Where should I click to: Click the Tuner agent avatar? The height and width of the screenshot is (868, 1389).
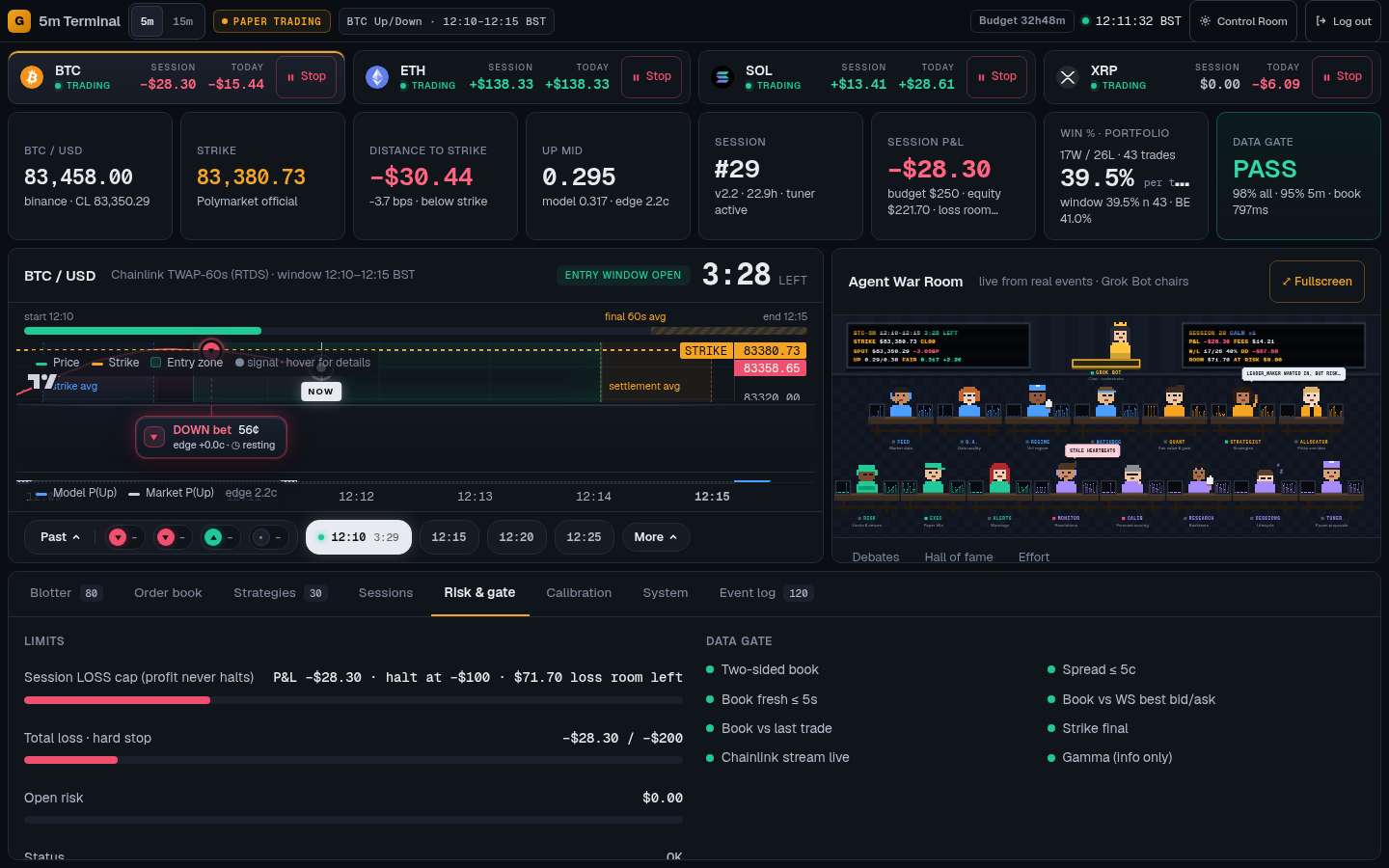[1332, 478]
